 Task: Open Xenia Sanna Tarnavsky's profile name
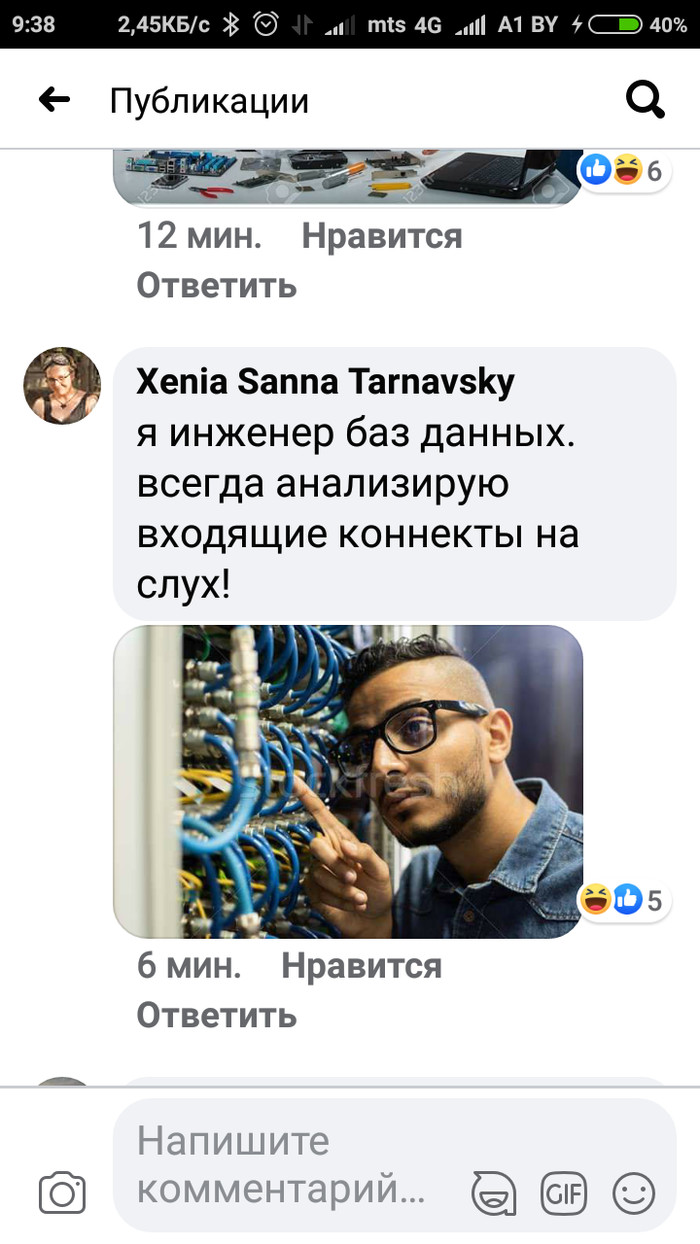(325, 381)
